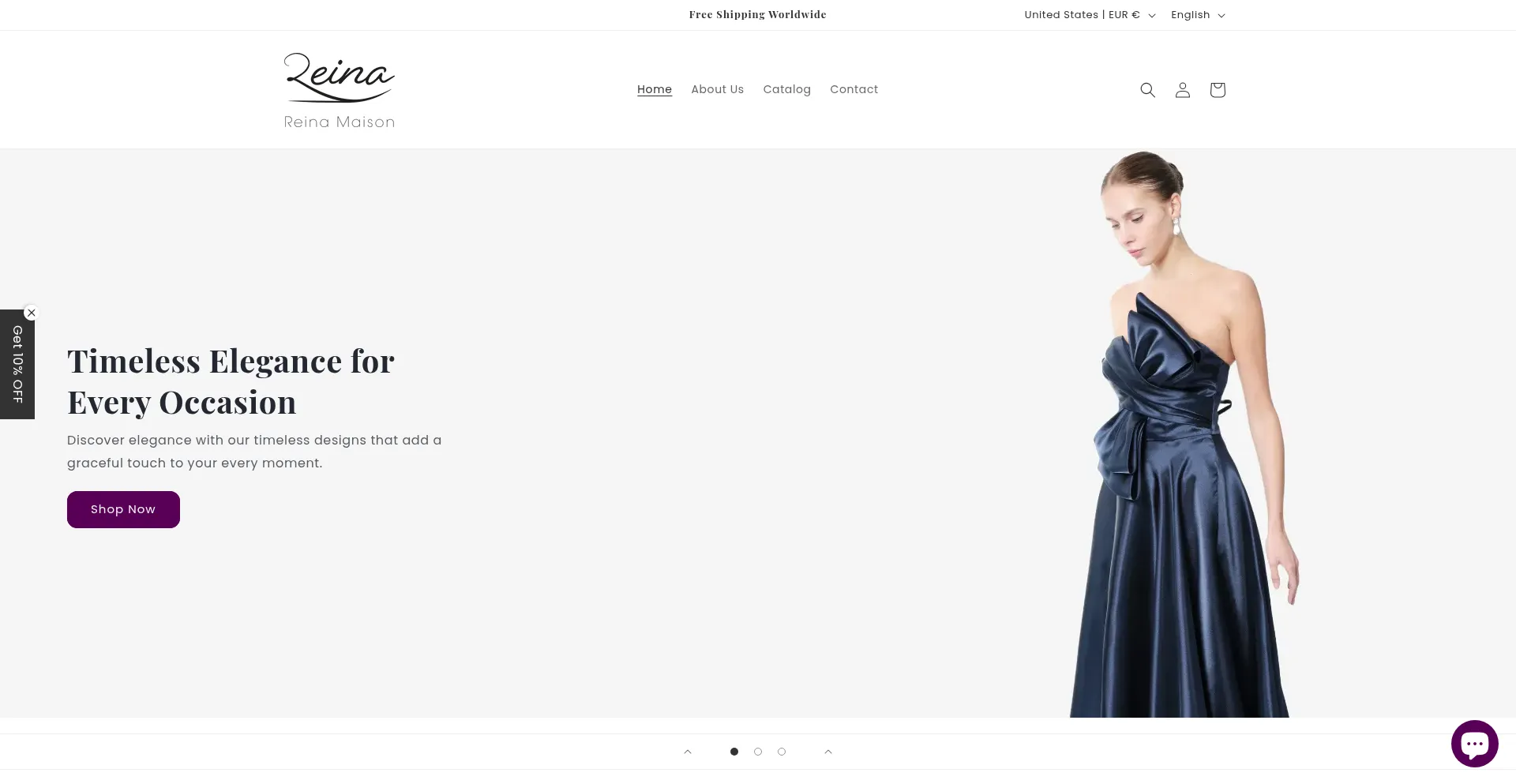Go to next slide arrow

(828, 752)
